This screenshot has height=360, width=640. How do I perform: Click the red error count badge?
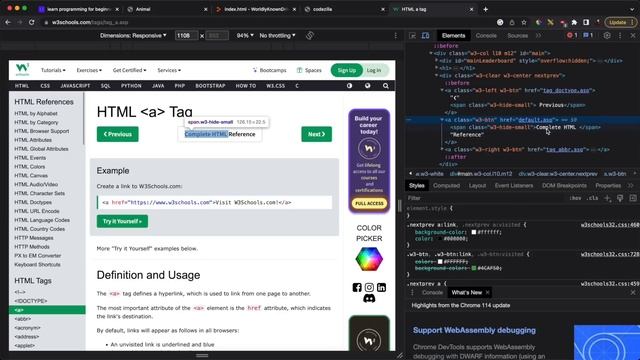coord(572,36)
